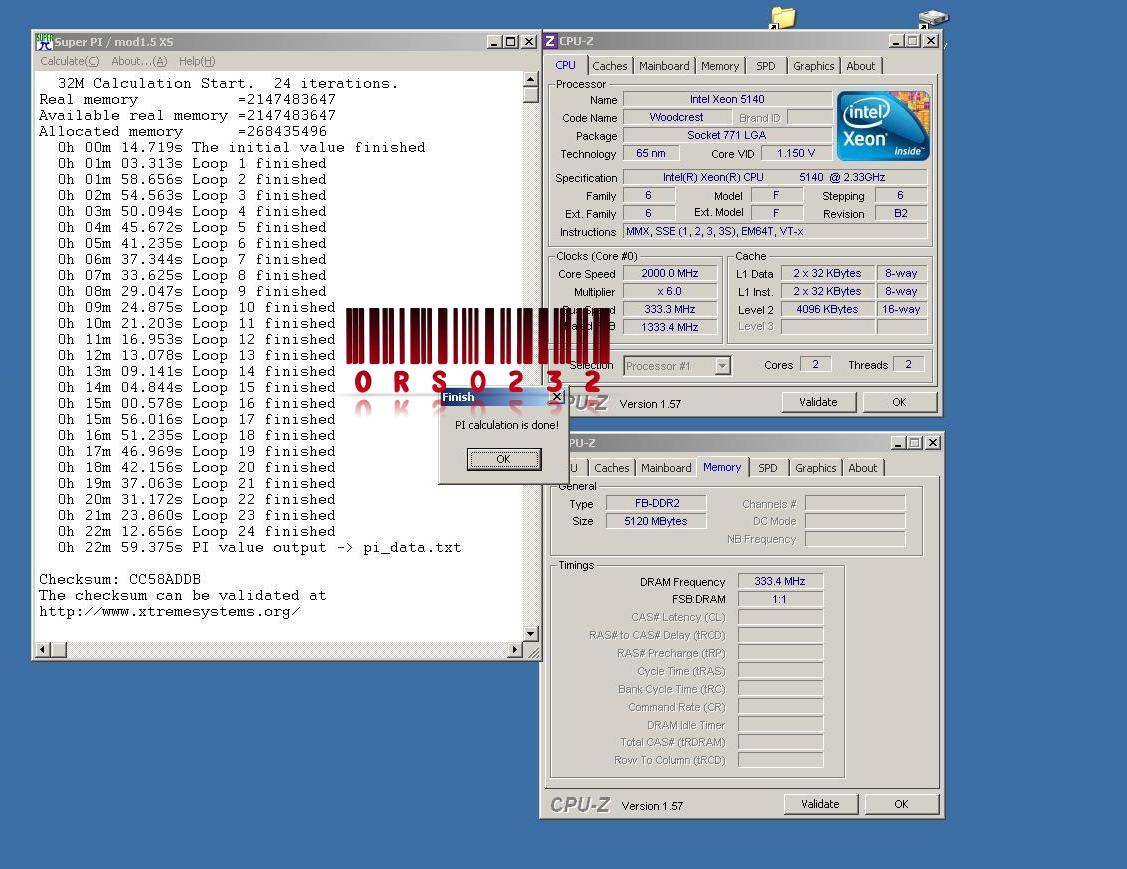Image resolution: width=1127 pixels, height=869 pixels.
Task: Select the Memory tab in lower CPU-Z
Action: 722,467
